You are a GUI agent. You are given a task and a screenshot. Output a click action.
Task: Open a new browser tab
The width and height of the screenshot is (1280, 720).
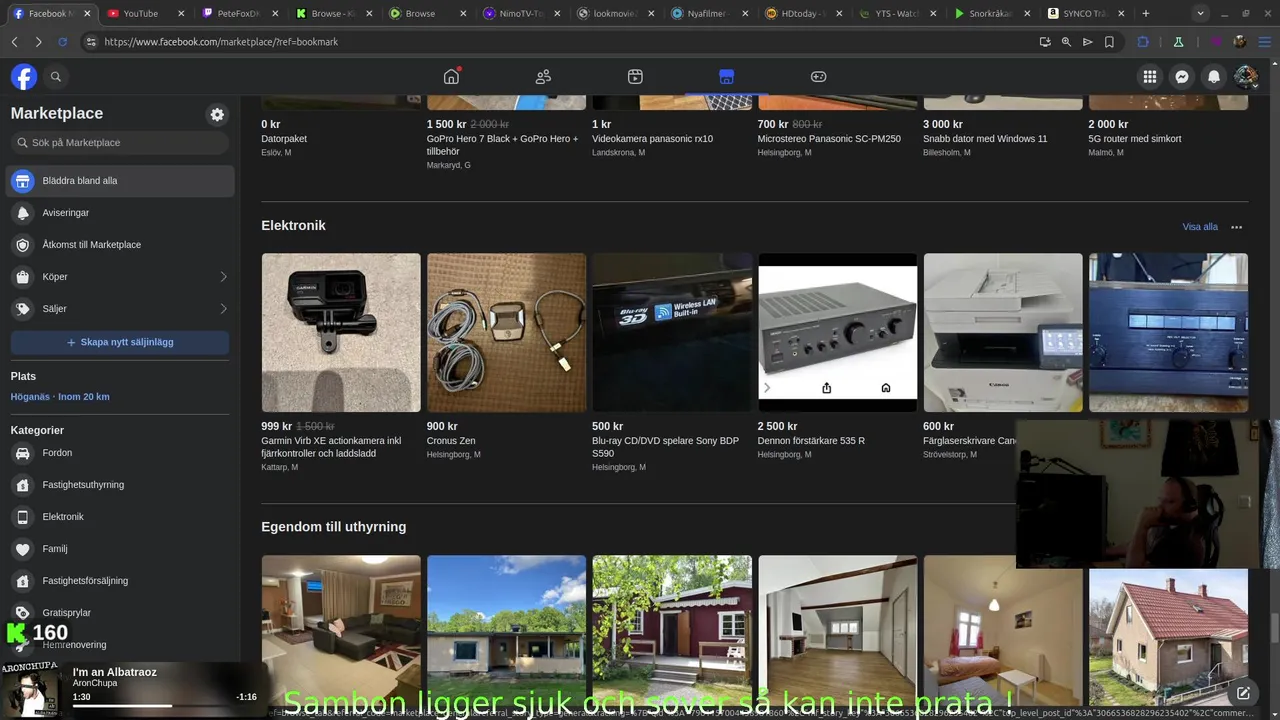pyautogui.click(x=1146, y=14)
